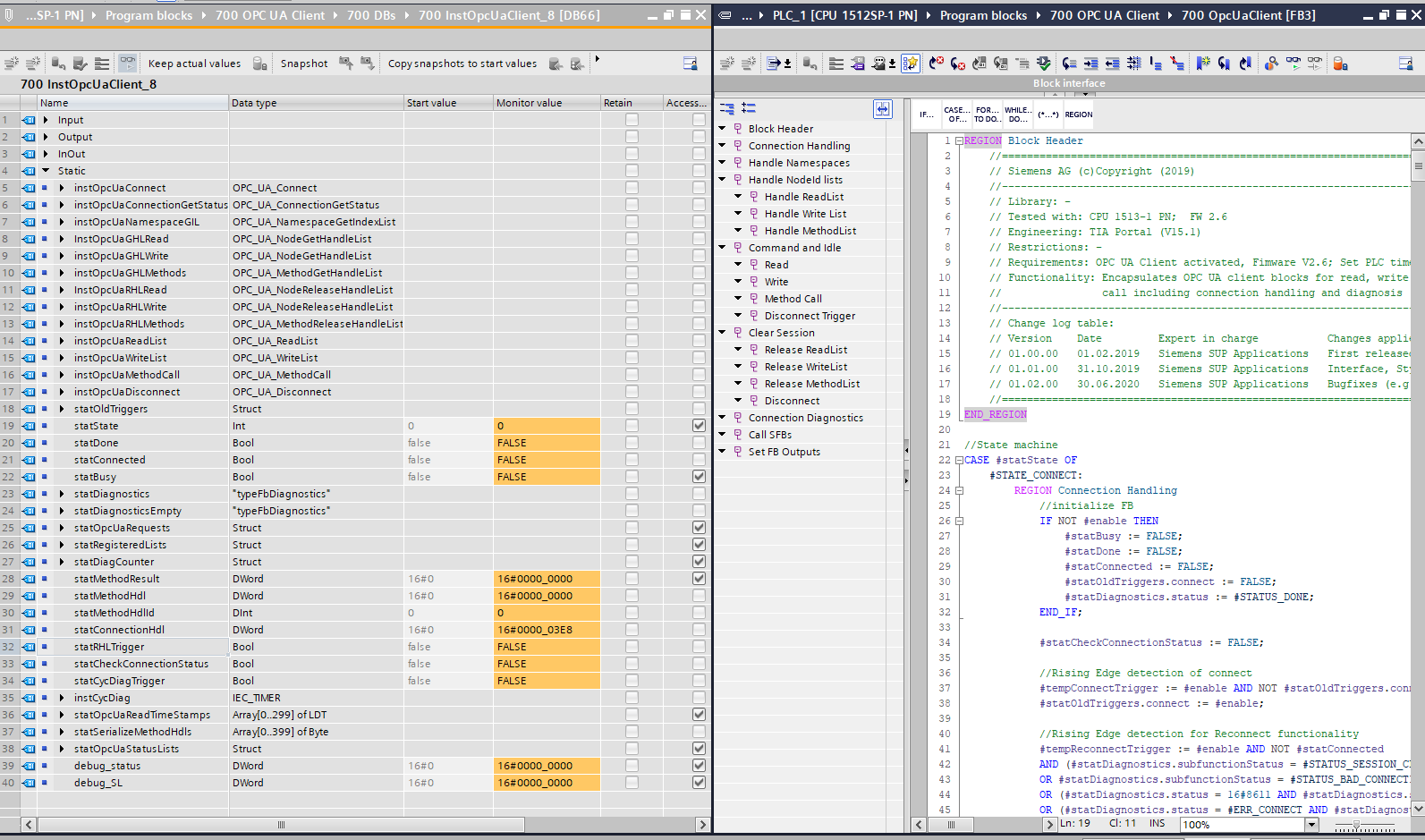The width and height of the screenshot is (1425, 840).
Task: Uncheck Accessible checkbox for debug_status row
Action: pyautogui.click(x=699, y=766)
